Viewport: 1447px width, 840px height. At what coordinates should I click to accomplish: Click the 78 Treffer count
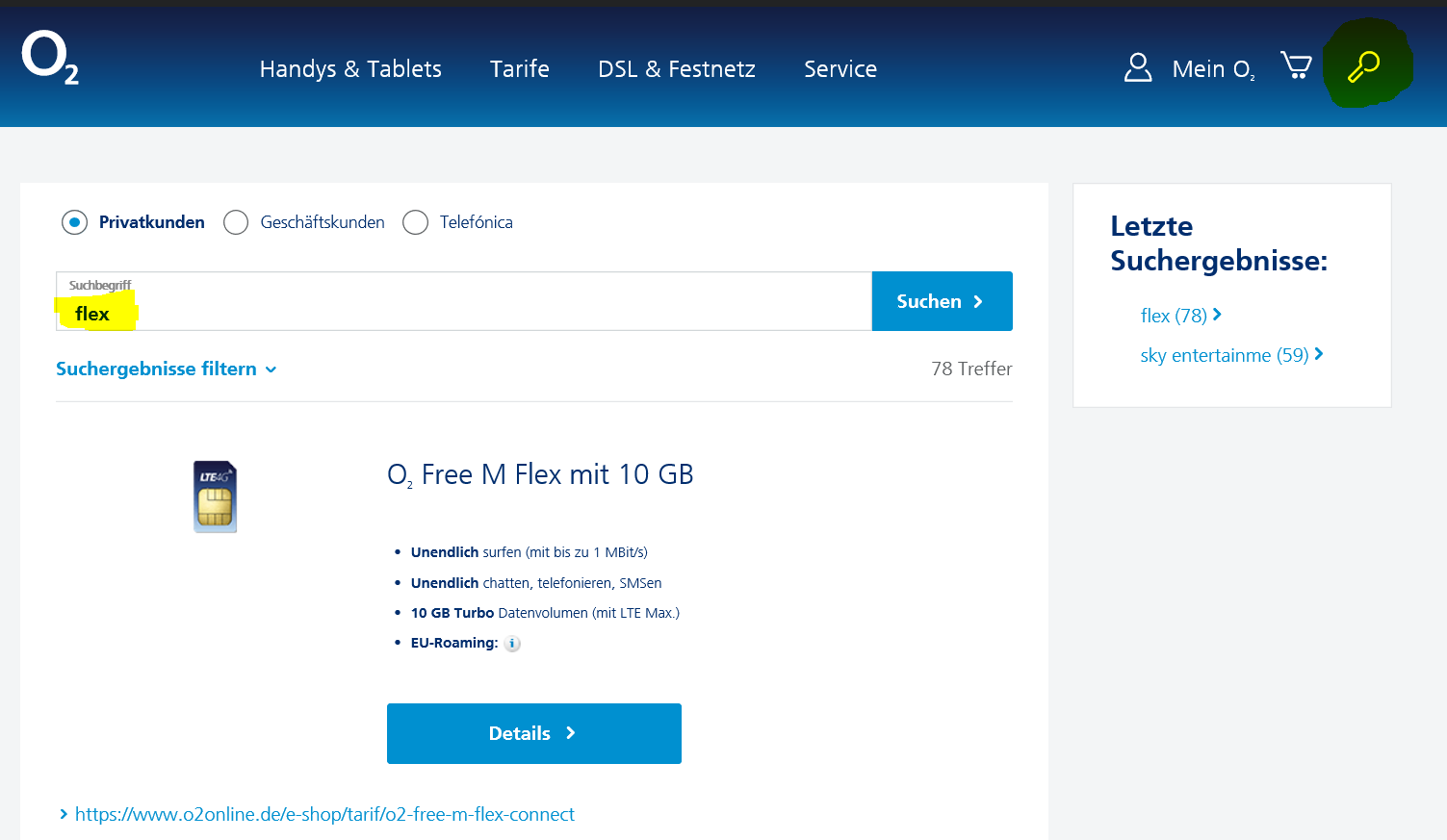point(971,369)
